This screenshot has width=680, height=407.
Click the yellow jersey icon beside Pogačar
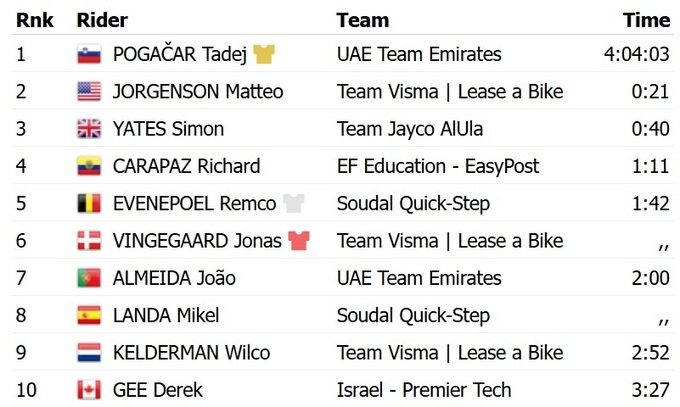[264, 54]
